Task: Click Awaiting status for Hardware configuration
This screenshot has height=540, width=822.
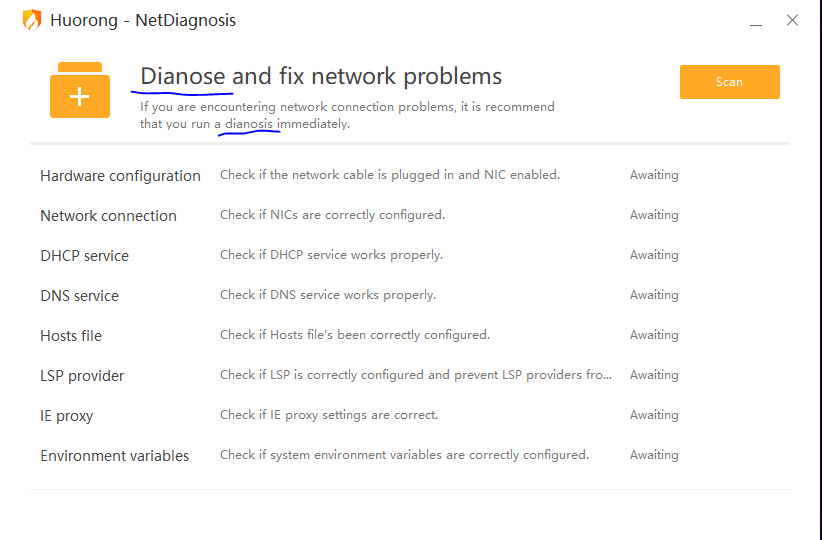Action: pyautogui.click(x=654, y=175)
